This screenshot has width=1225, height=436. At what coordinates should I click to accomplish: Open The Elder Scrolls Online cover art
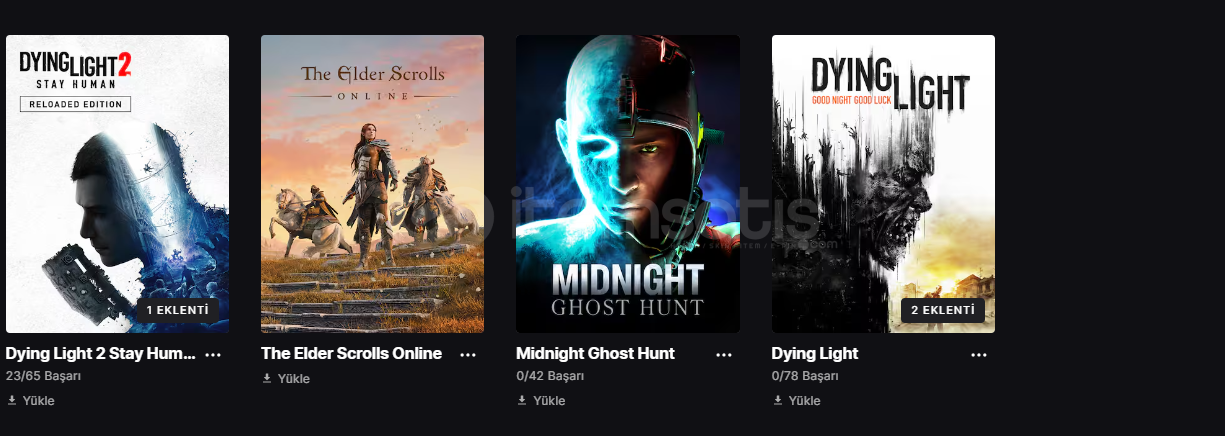(372, 184)
